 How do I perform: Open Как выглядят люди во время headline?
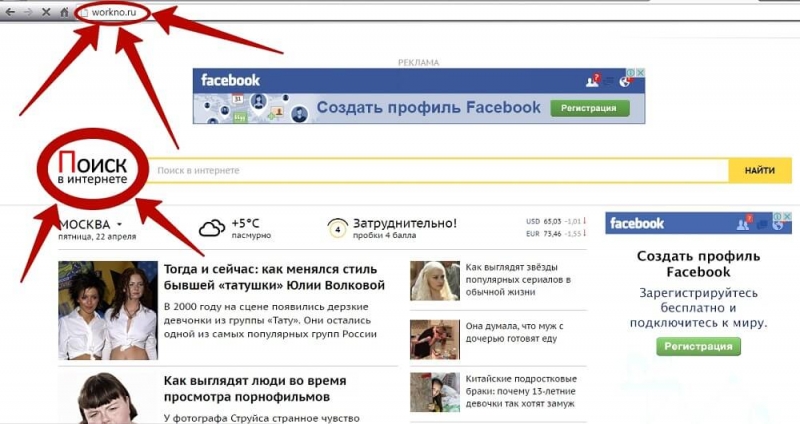(x=255, y=389)
